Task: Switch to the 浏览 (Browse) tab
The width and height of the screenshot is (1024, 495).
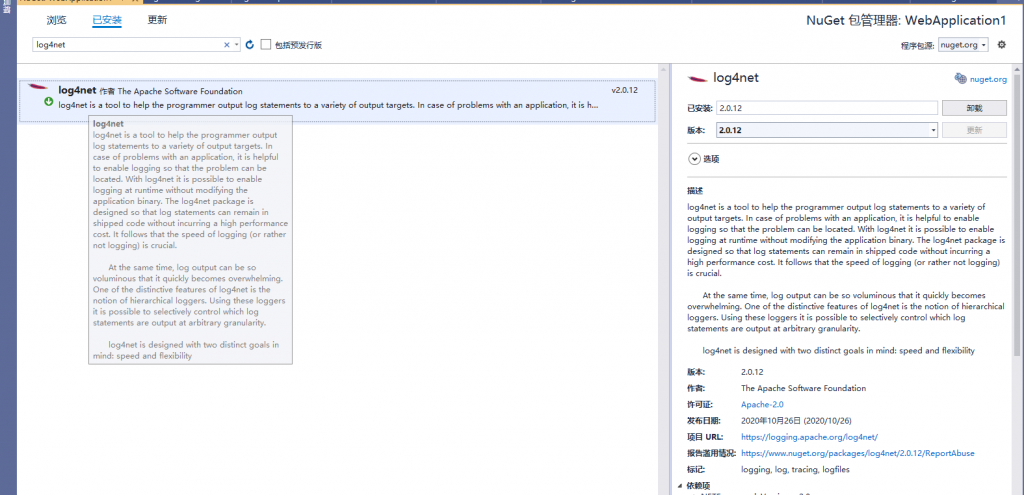Action: tap(56, 20)
